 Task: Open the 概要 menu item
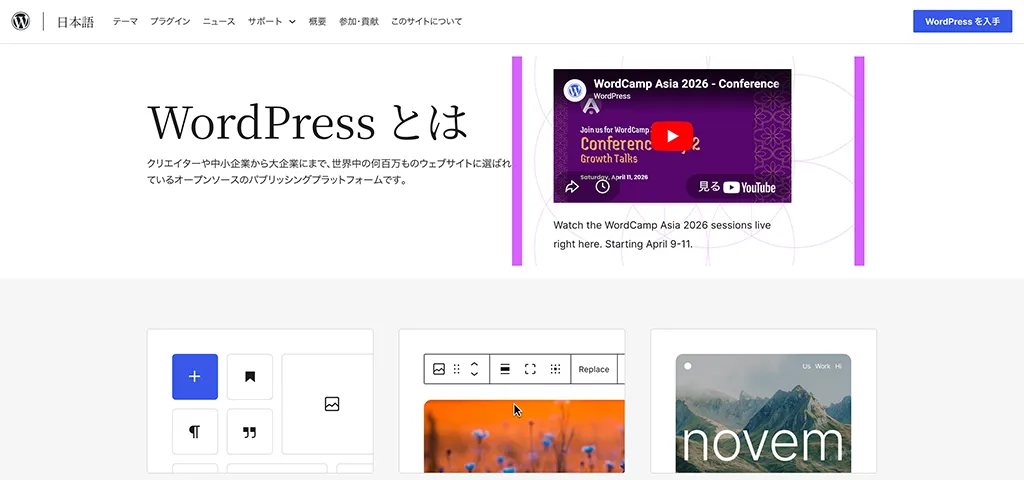click(x=317, y=22)
